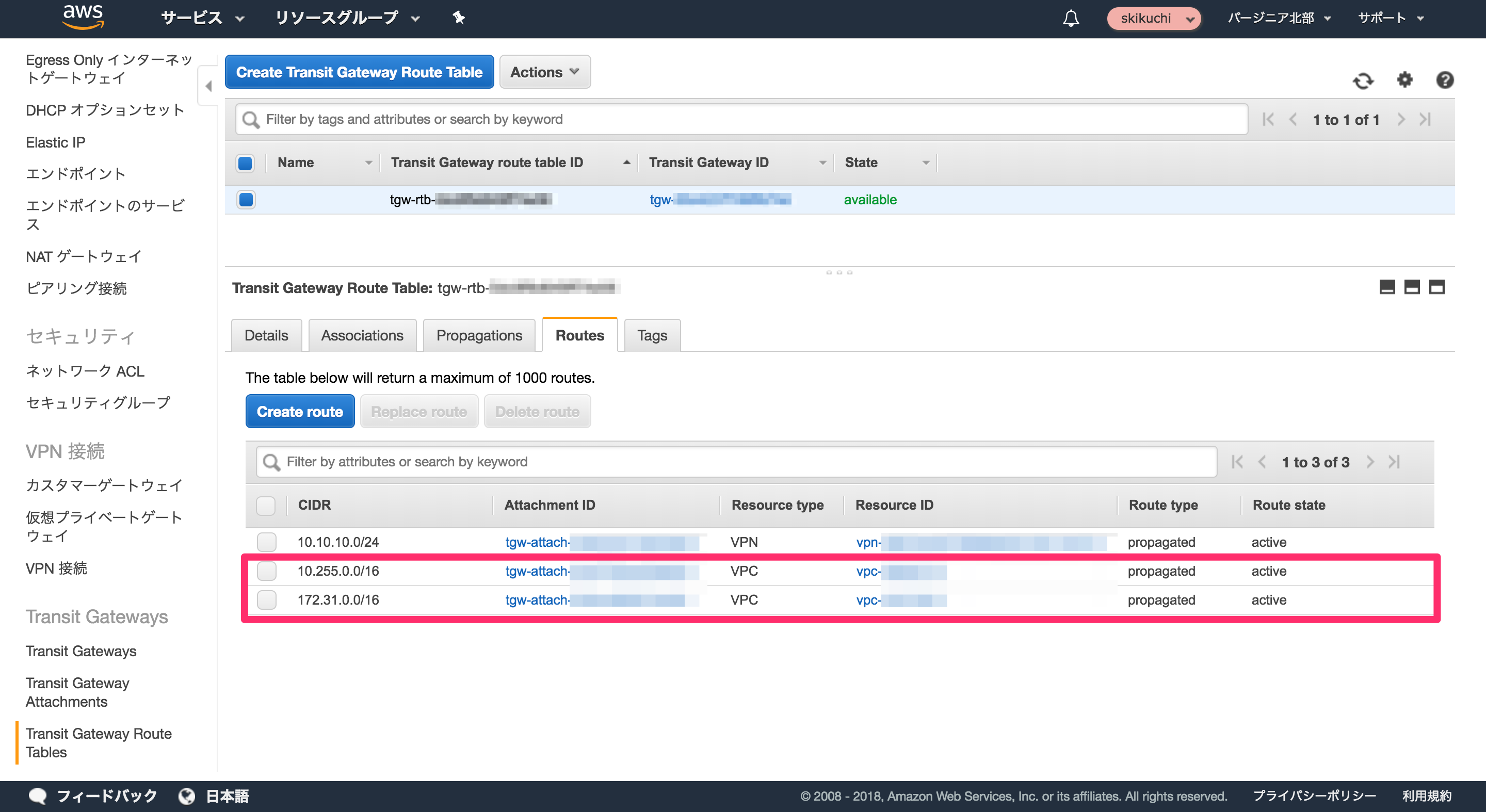This screenshot has height=812, width=1486.
Task: Check the 172.31.0.0/16 route row
Action: point(267,600)
